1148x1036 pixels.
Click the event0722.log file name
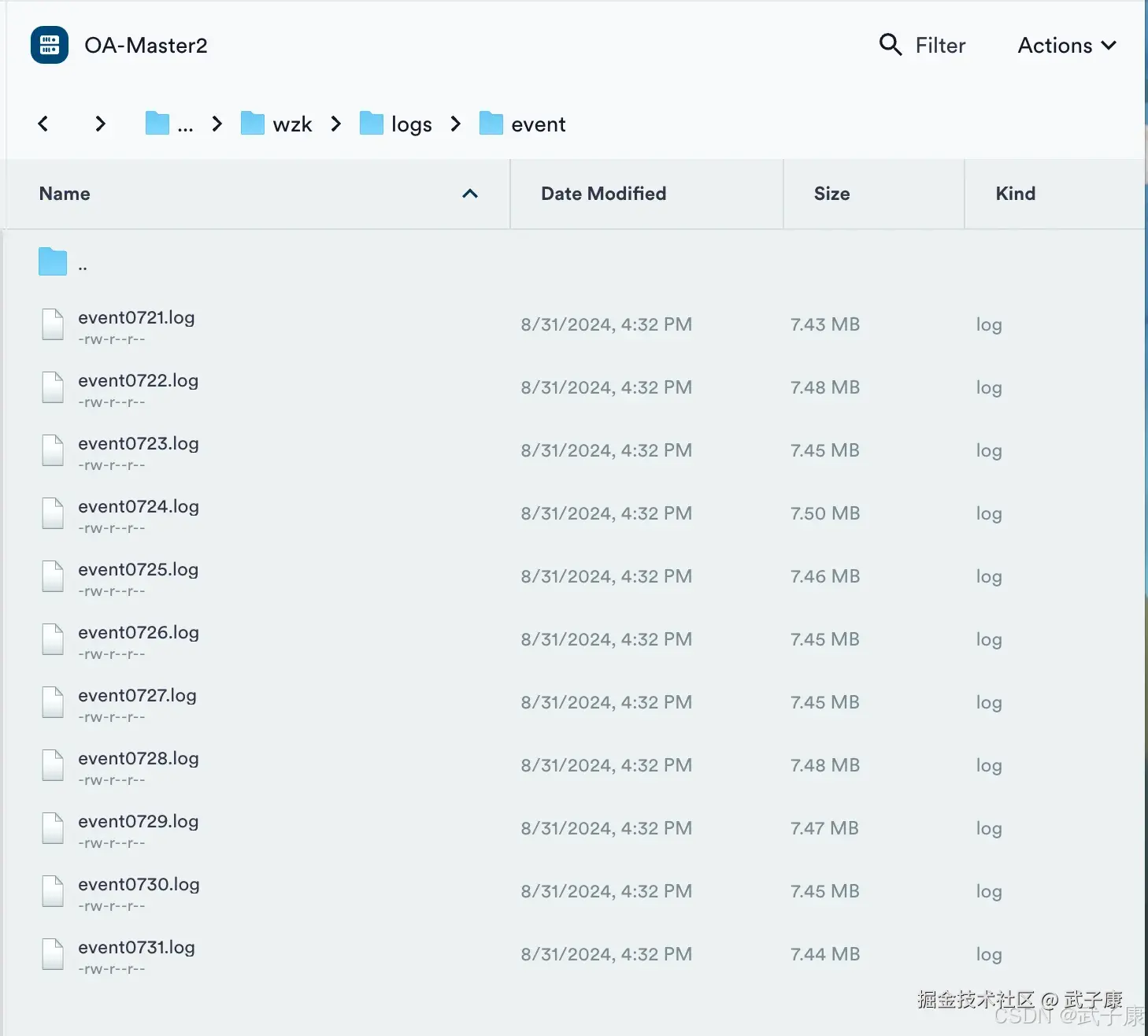(x=138, y=380)
